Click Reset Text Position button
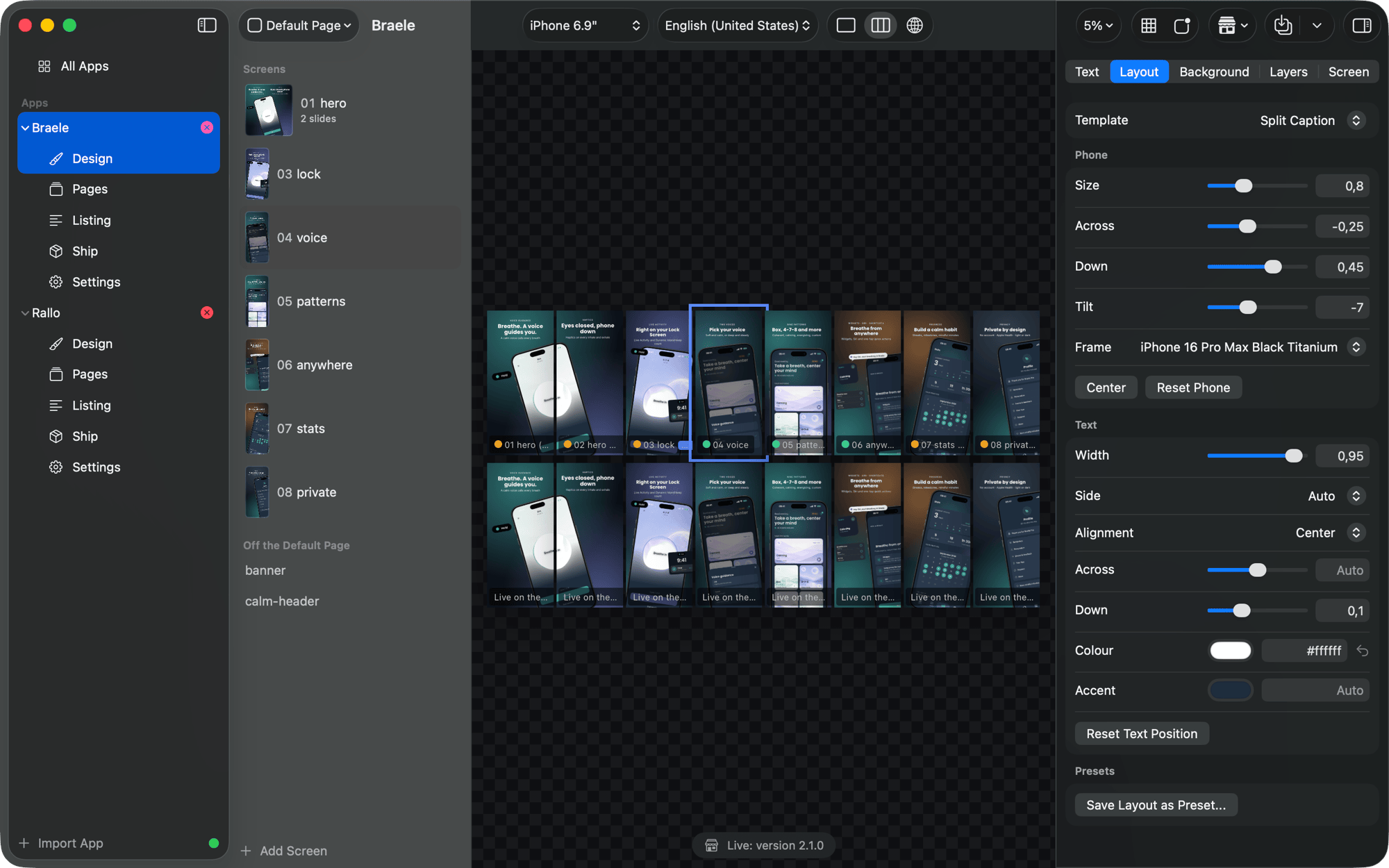 click(x=1142, y=734)
